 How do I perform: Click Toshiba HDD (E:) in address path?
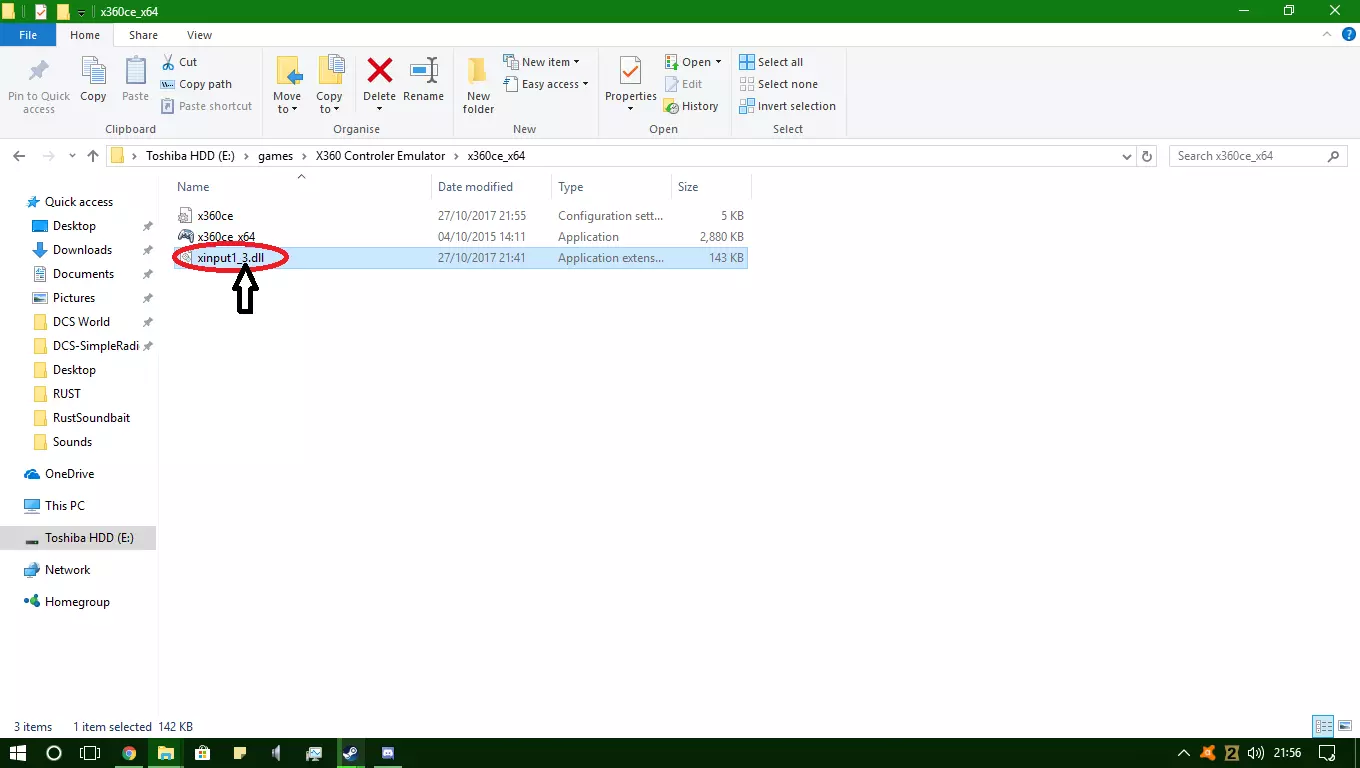[x=190, y=156]
